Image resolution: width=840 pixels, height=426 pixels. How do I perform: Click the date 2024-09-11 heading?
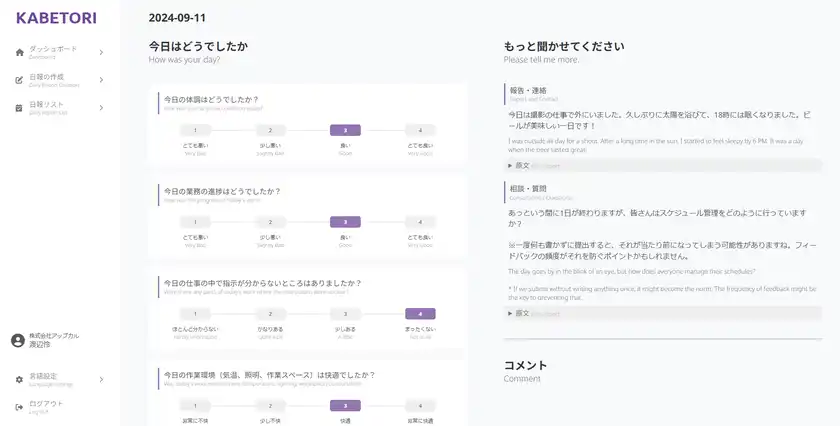pyautogui.click(x=177, y=18)
